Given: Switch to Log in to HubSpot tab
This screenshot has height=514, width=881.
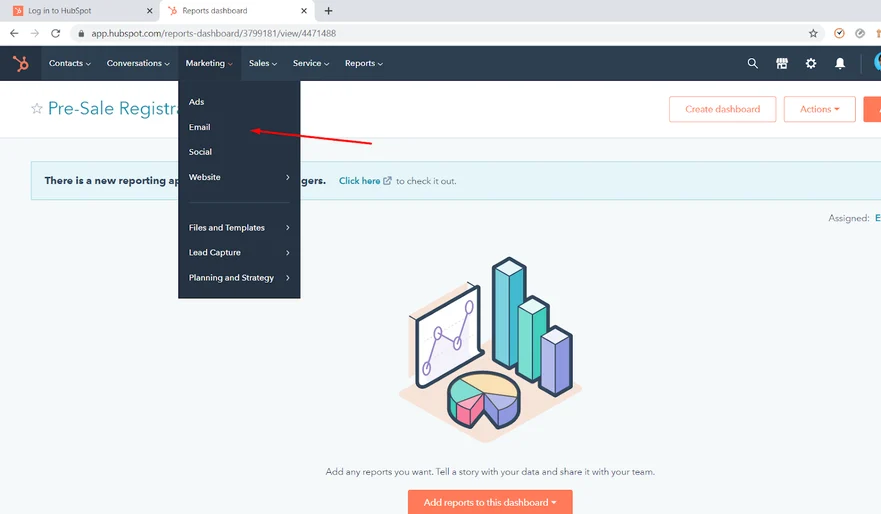Looking at the screenshot, I should click(x=80, y=11).
